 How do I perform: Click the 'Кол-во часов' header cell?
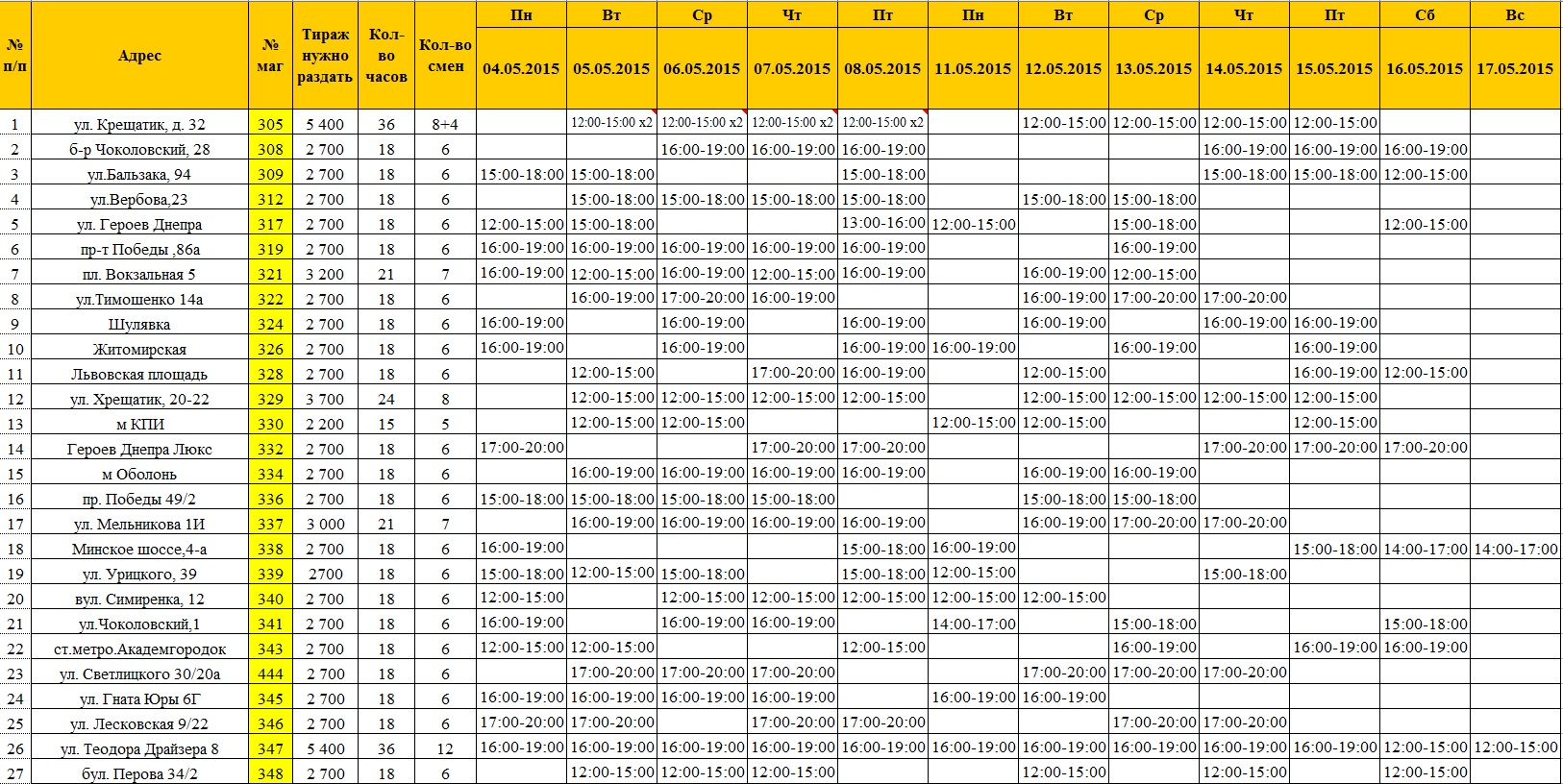386,56
